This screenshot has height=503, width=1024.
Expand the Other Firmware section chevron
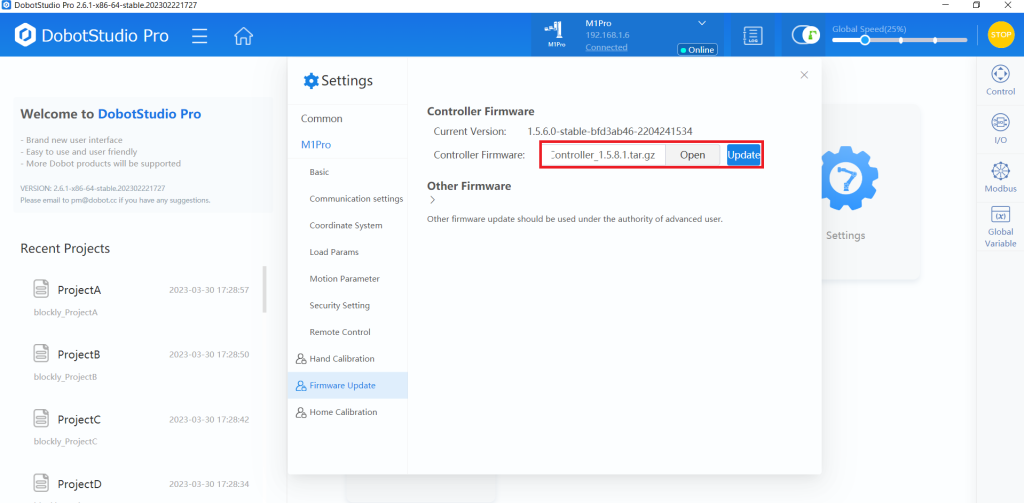[x=432, y=200]
